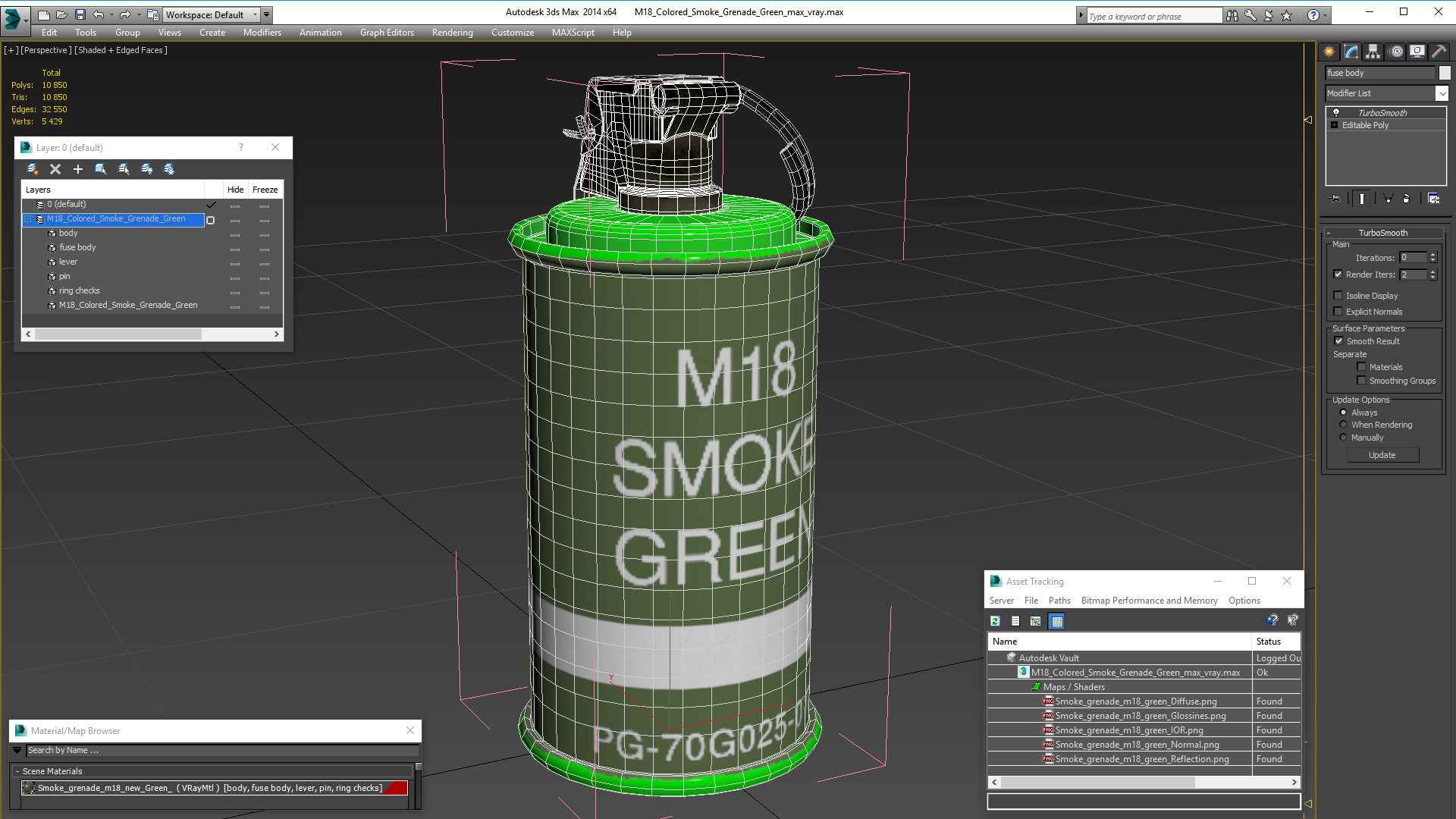This screenshot has height=819, width=1456.
Task: Select Always update radio button
Action: 1343,413
